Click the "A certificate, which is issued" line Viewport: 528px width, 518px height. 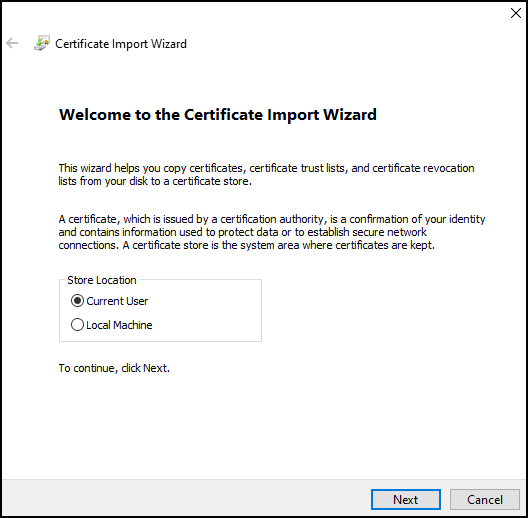[x=272, y=219]
